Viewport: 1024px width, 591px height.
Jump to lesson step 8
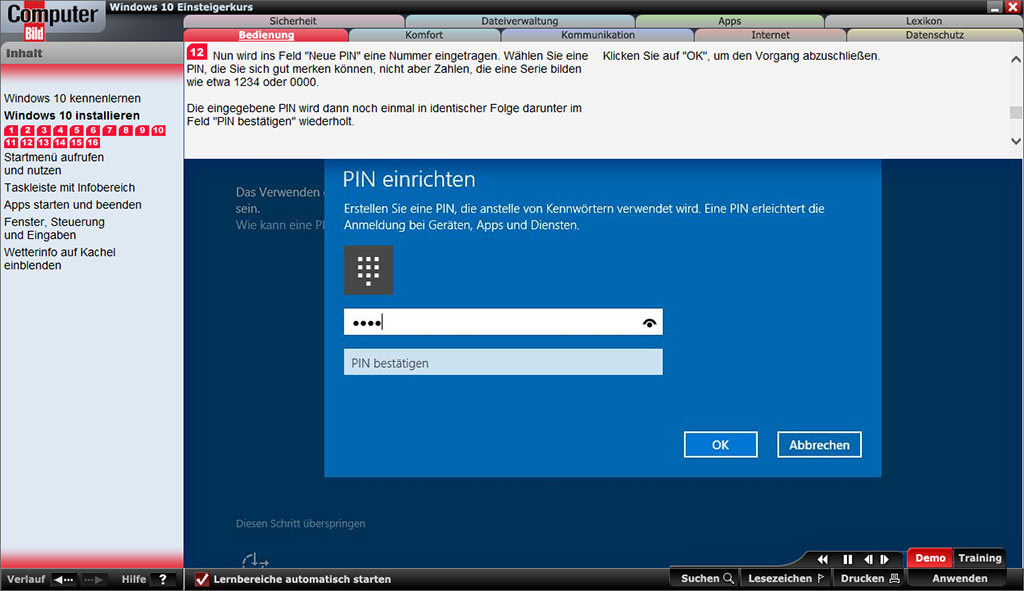125,130
